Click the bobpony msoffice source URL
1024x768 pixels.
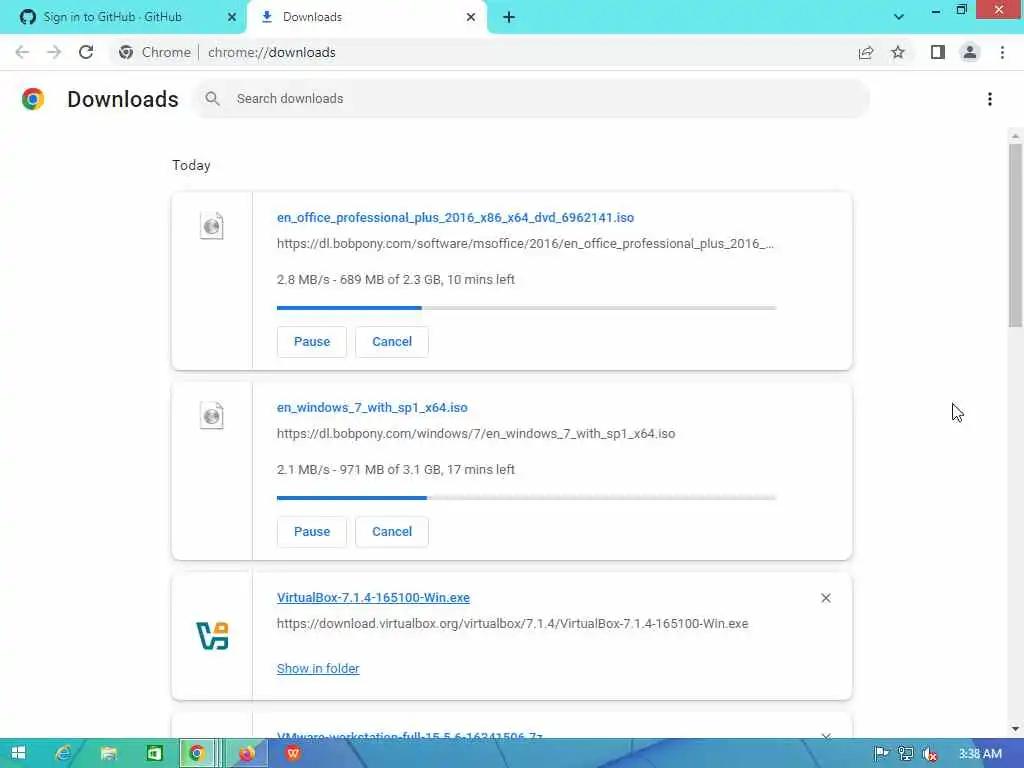click(x=525, y=244)
